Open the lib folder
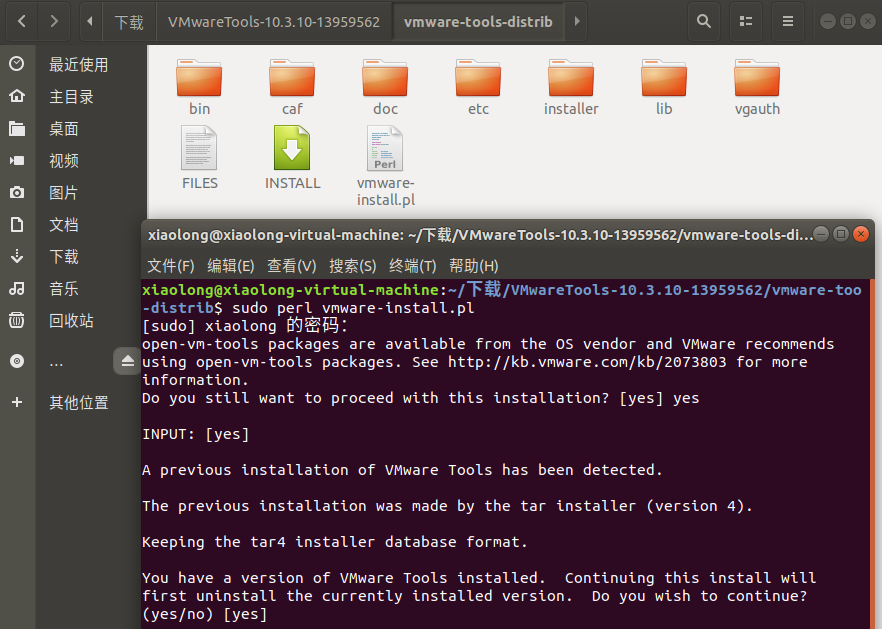Screen dimensions: 882x629 [x=664, y=87]
